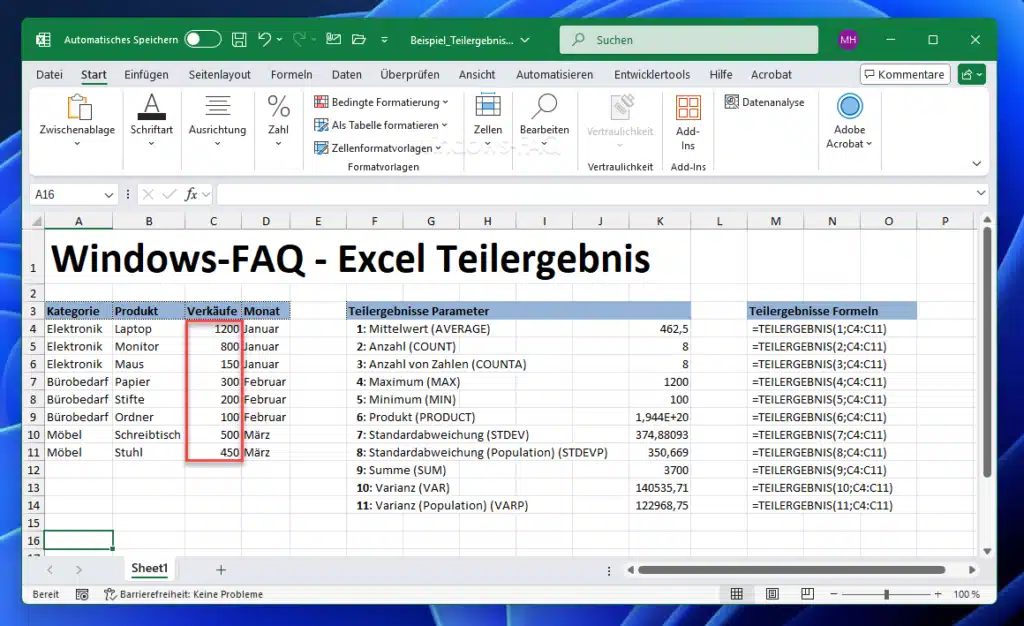Click the zoom slider handle
This screenshot has width=1024, height=626.
pyautogui.click(x=886, y=594)
